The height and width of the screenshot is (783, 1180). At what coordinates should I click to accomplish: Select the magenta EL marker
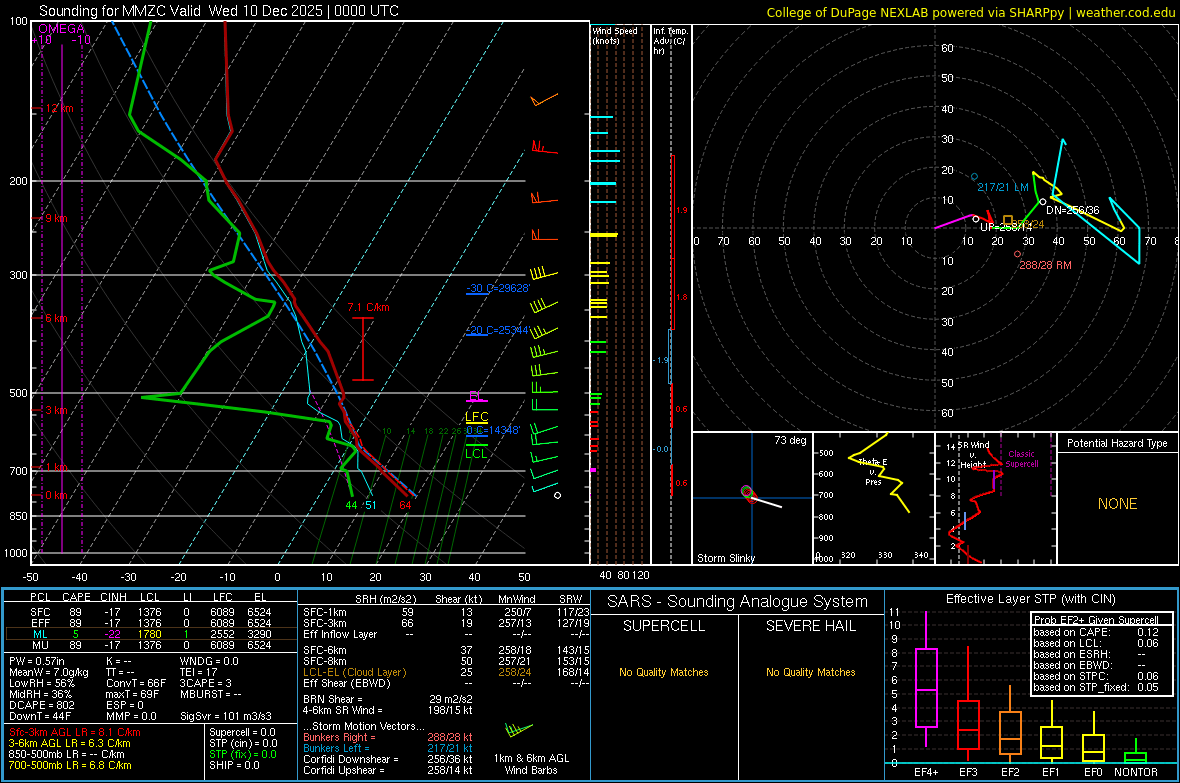coord(476,396)
